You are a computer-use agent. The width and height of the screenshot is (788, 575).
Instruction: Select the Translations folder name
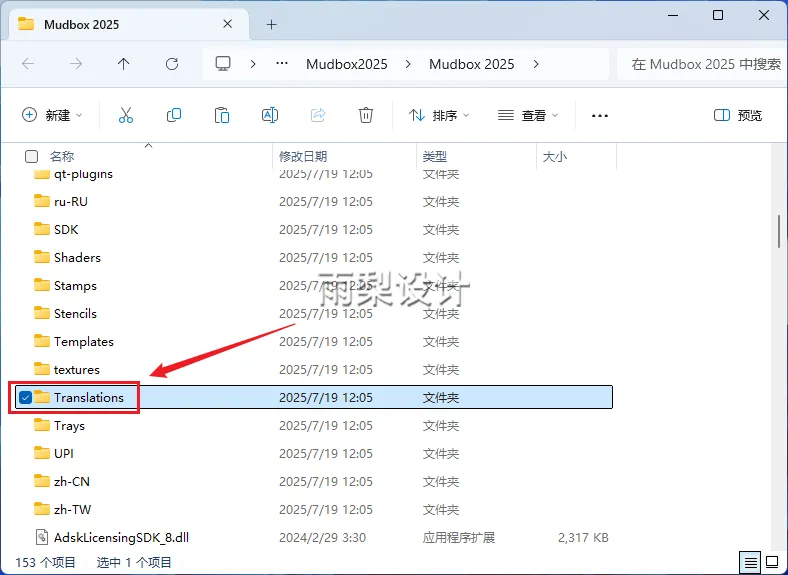coord(89,397)
